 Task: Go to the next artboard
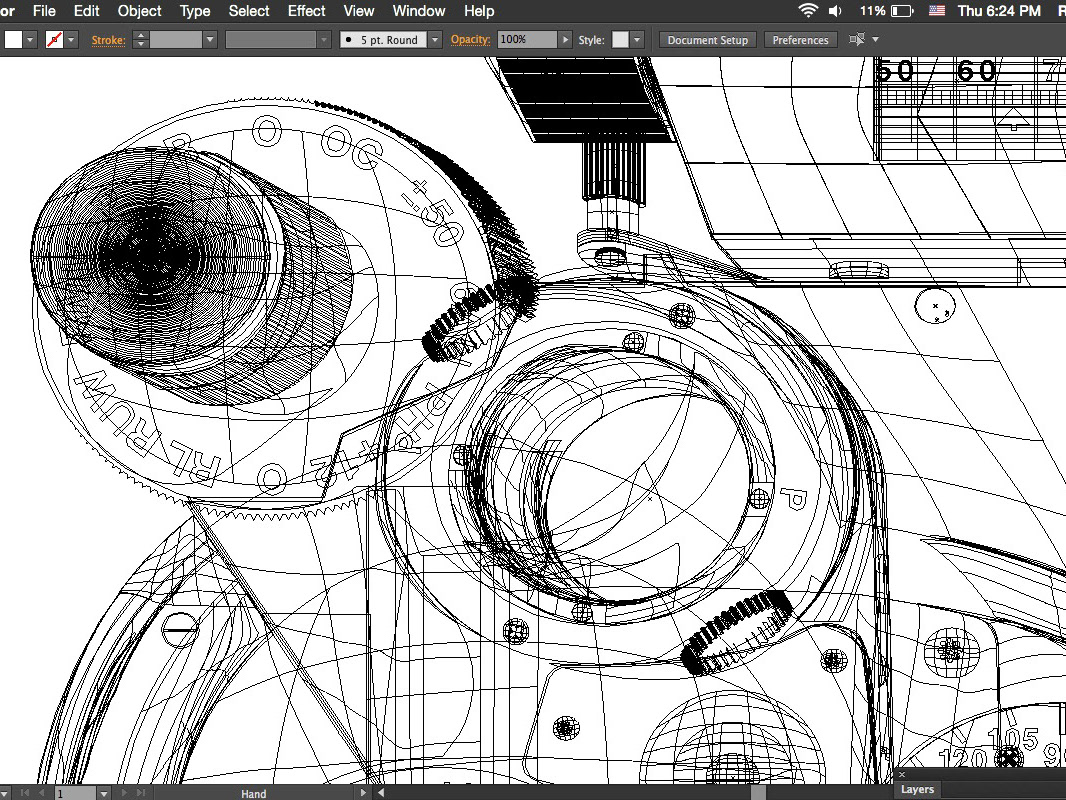124,793
